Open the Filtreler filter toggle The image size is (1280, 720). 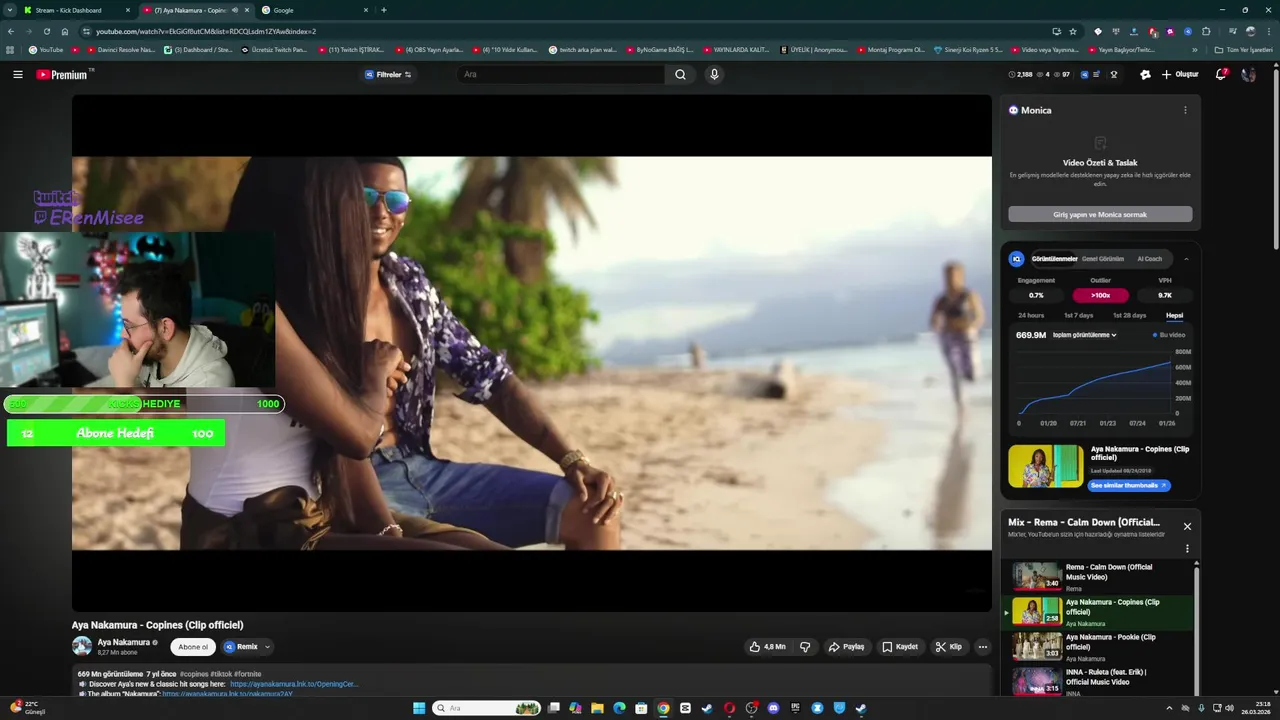pos(388,75)
